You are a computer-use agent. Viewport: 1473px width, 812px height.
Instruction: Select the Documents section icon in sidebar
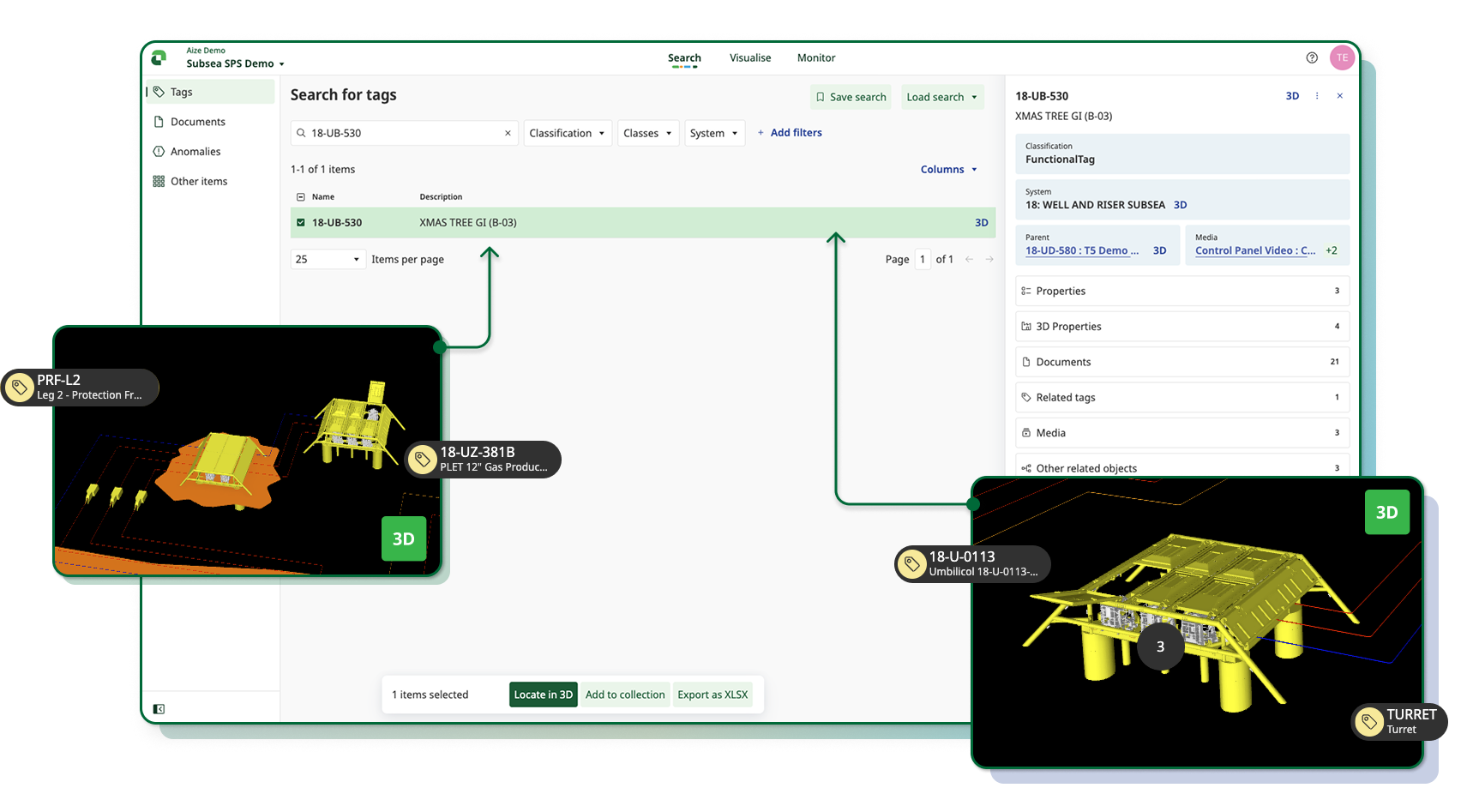(x=159, y=122)
